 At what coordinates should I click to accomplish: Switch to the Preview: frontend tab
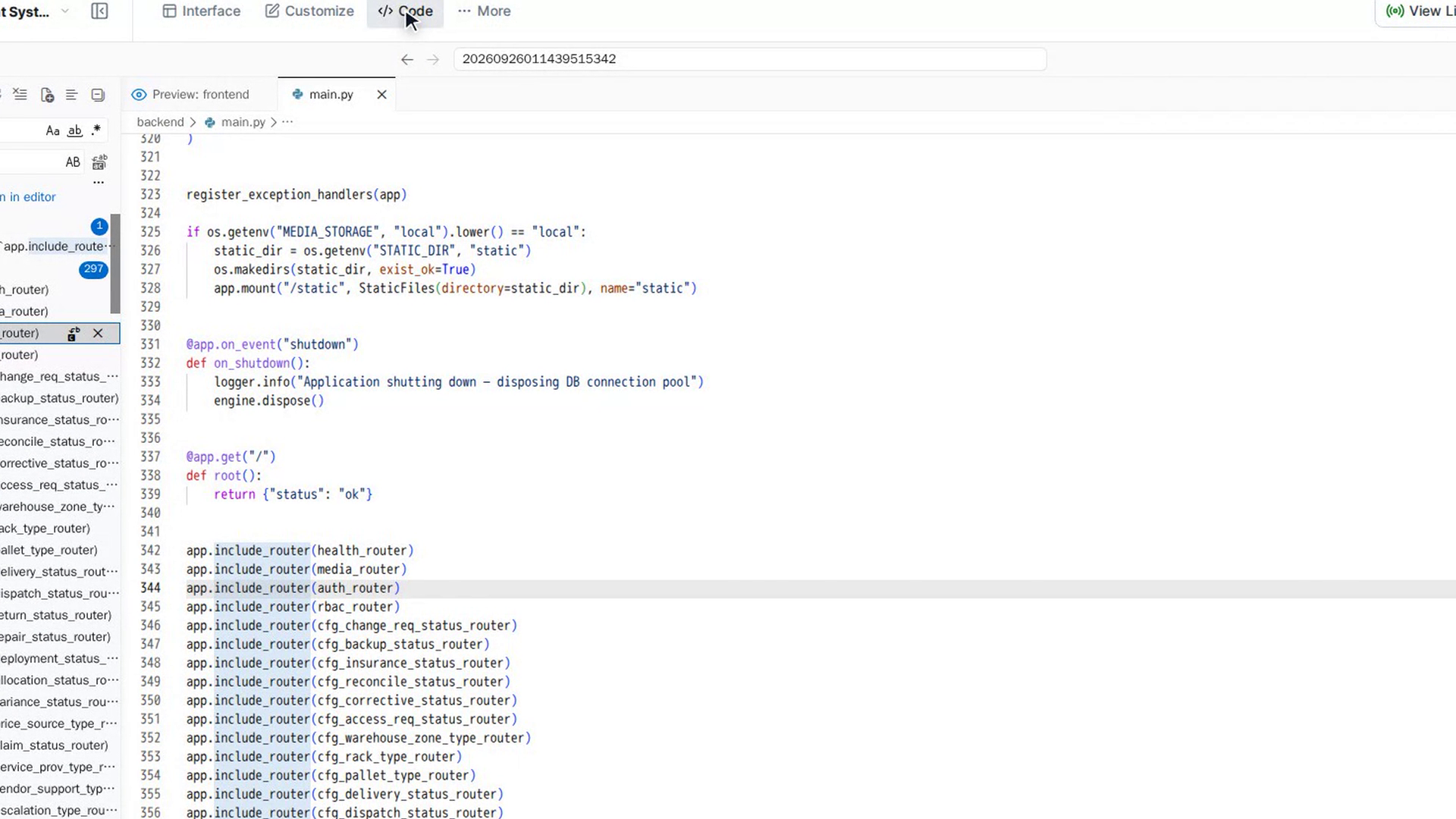coord(190,95)
